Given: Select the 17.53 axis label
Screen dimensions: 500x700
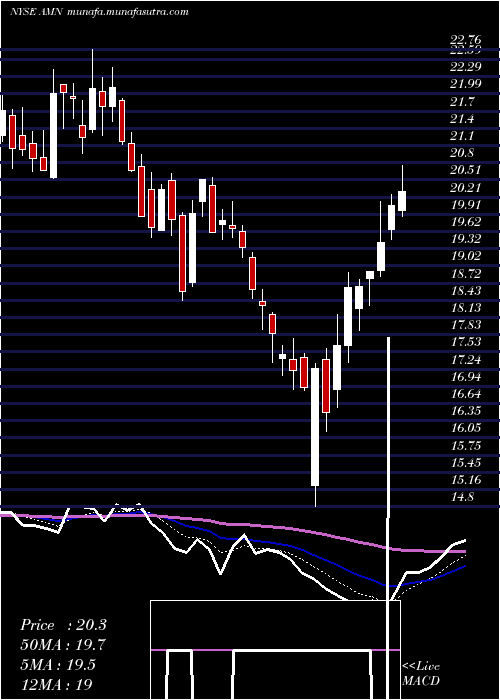Looking at the screenshot, I should tap(466, 342).
